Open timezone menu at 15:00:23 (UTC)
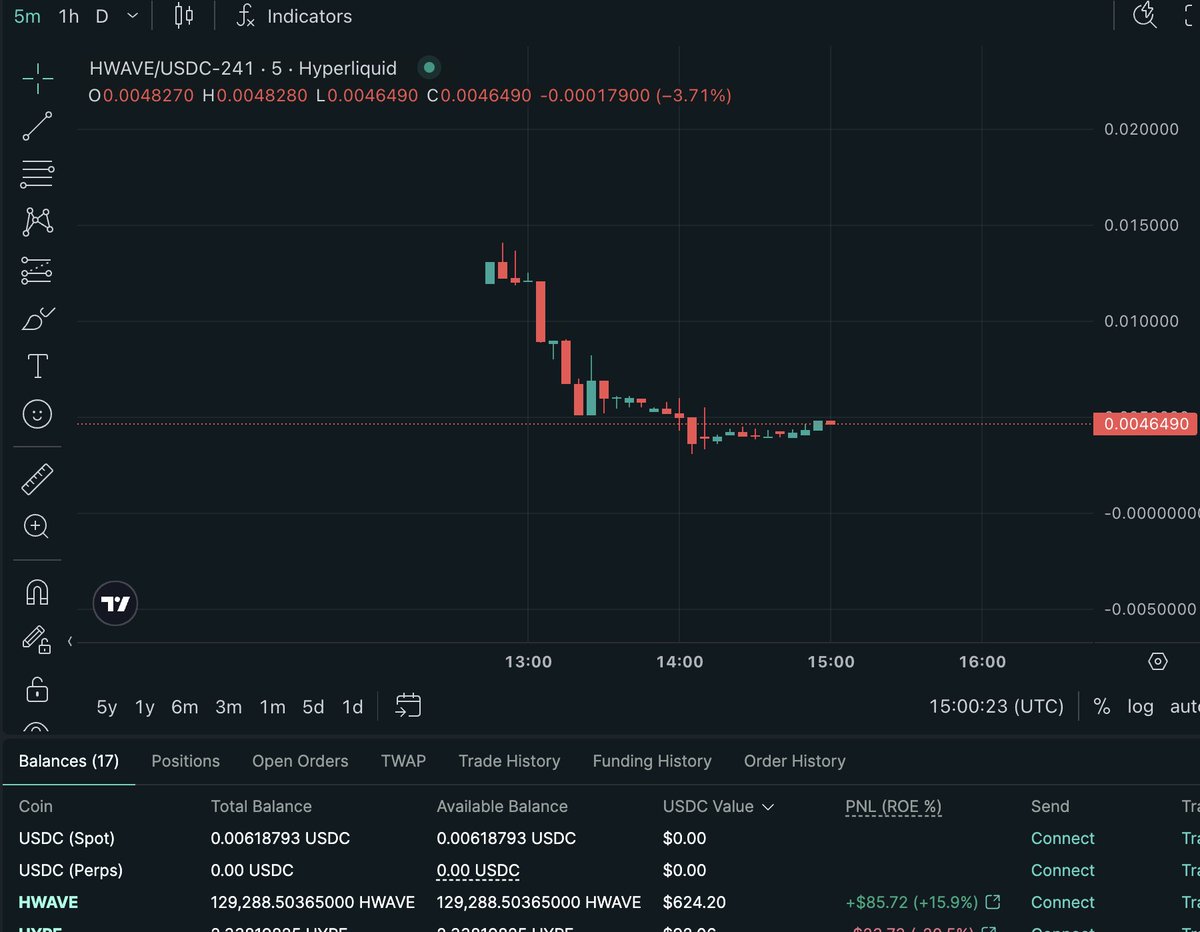1200x932 pixels. pyautogui.click(x=996, y=707)
